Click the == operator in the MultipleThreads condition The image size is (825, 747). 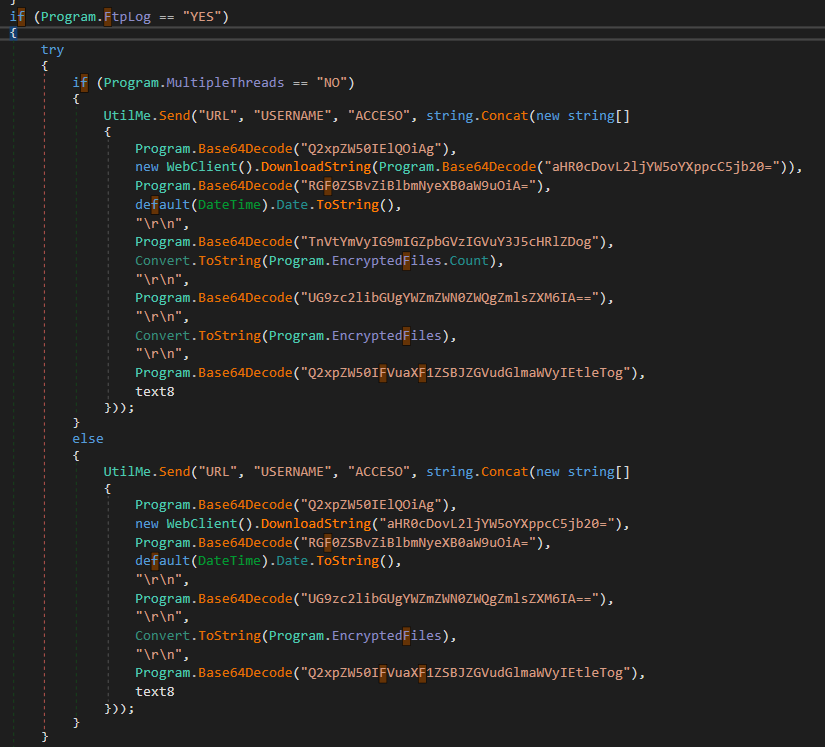(300, 83)
